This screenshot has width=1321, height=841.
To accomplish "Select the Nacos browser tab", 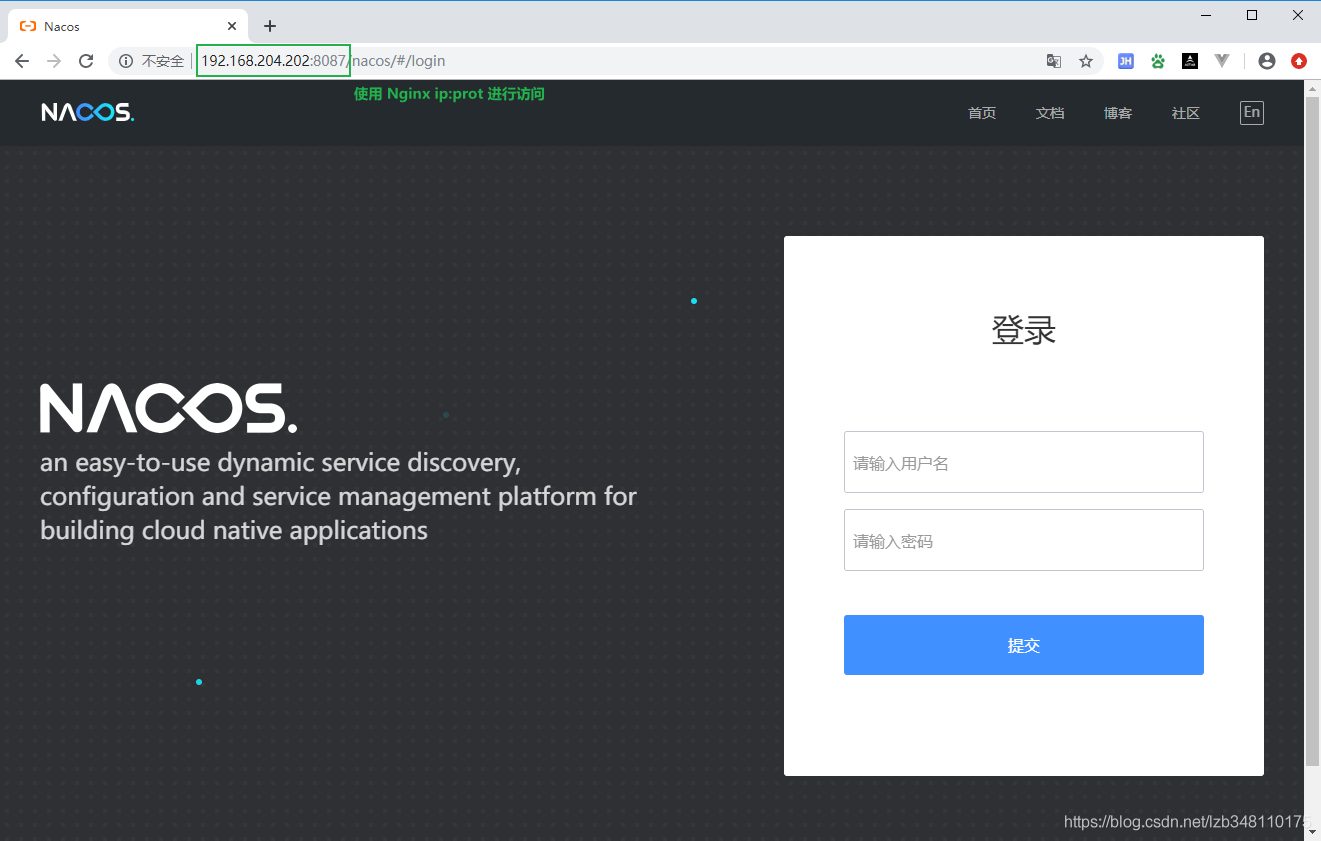I will point(130,26).
